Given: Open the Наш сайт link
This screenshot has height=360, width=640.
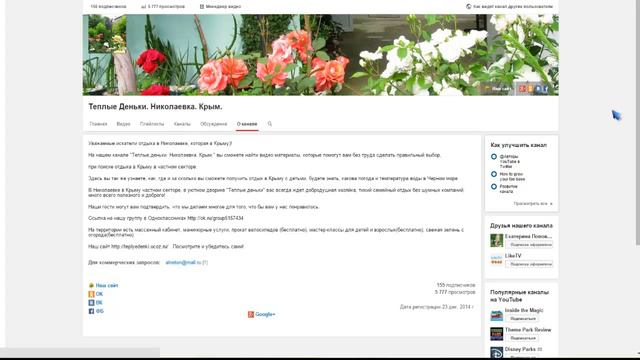Looking at the screenshot, I should click(x=107, y=285).
